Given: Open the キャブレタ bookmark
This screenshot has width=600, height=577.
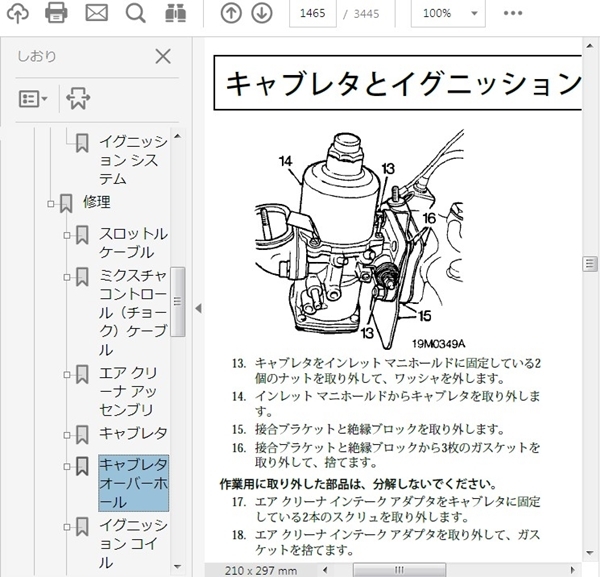Looking at the screenshot, I should click(x=133, y=433).
